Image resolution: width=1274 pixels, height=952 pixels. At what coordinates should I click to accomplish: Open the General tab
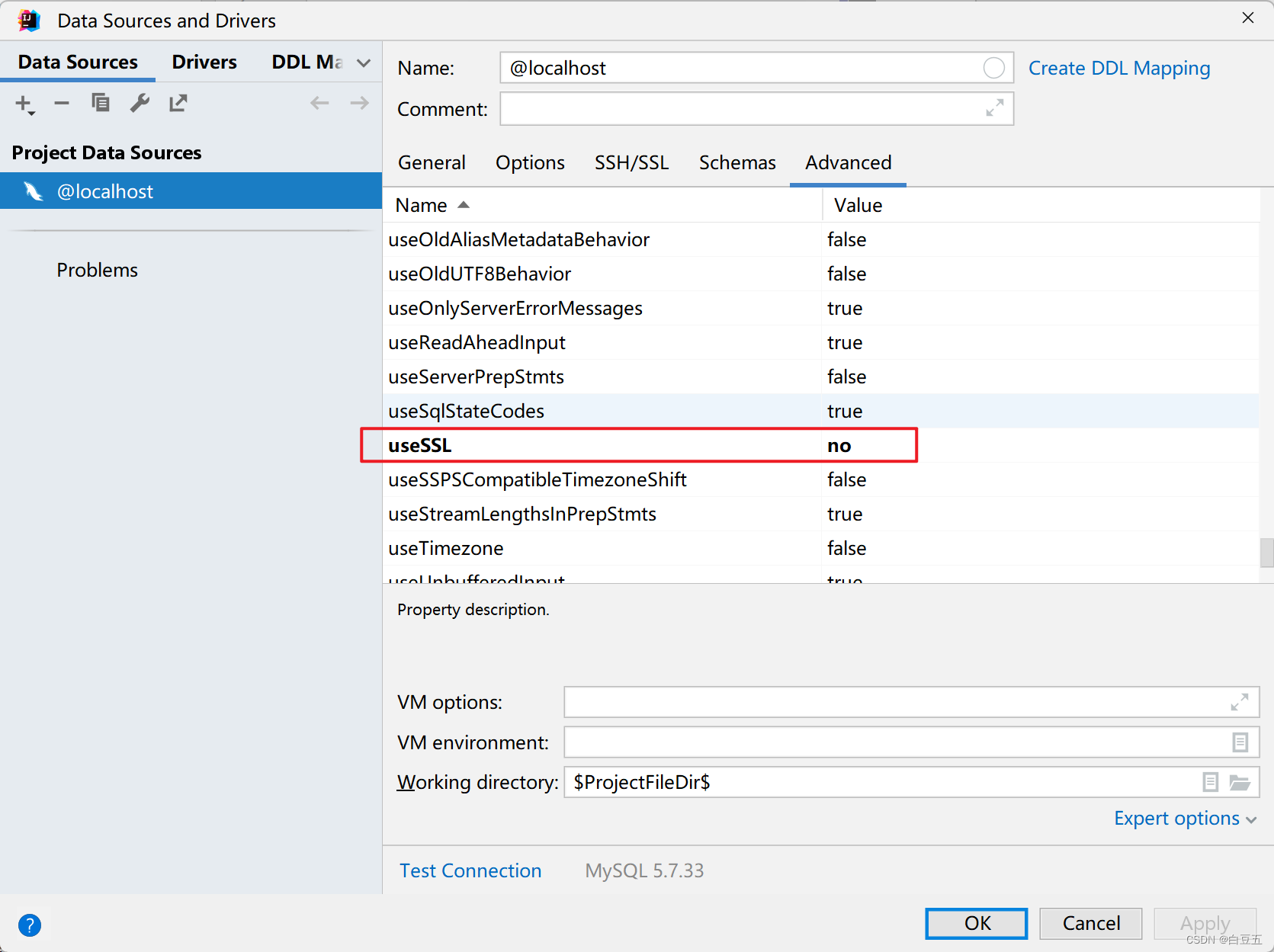pyautogui.click(x=432, y=162)
